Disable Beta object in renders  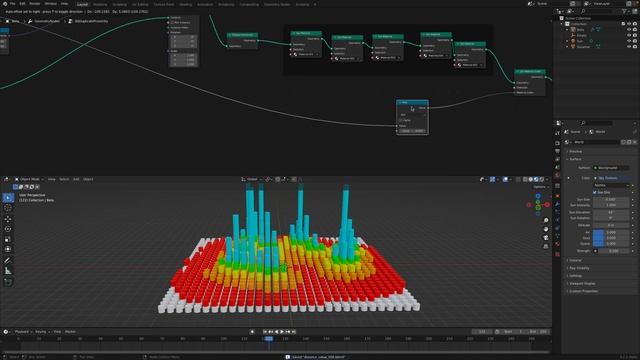pos(635,30)
